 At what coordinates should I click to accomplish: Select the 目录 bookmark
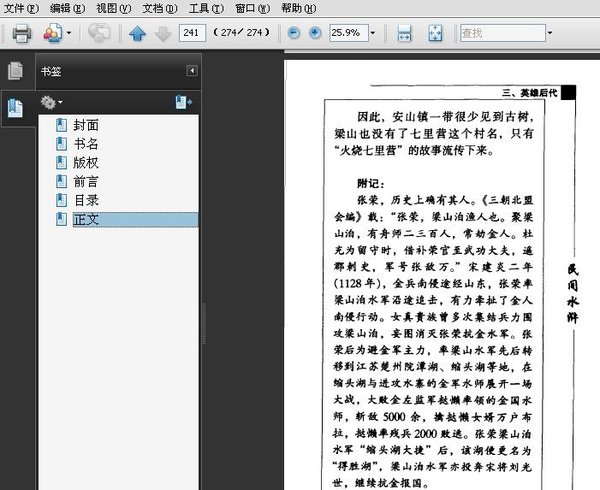86,200
